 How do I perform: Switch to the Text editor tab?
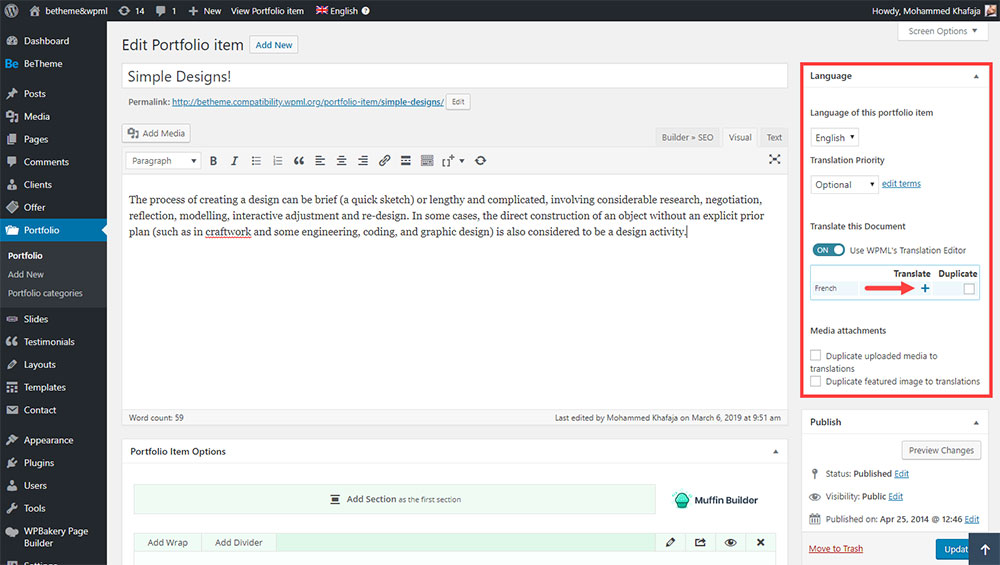point(774,138)
